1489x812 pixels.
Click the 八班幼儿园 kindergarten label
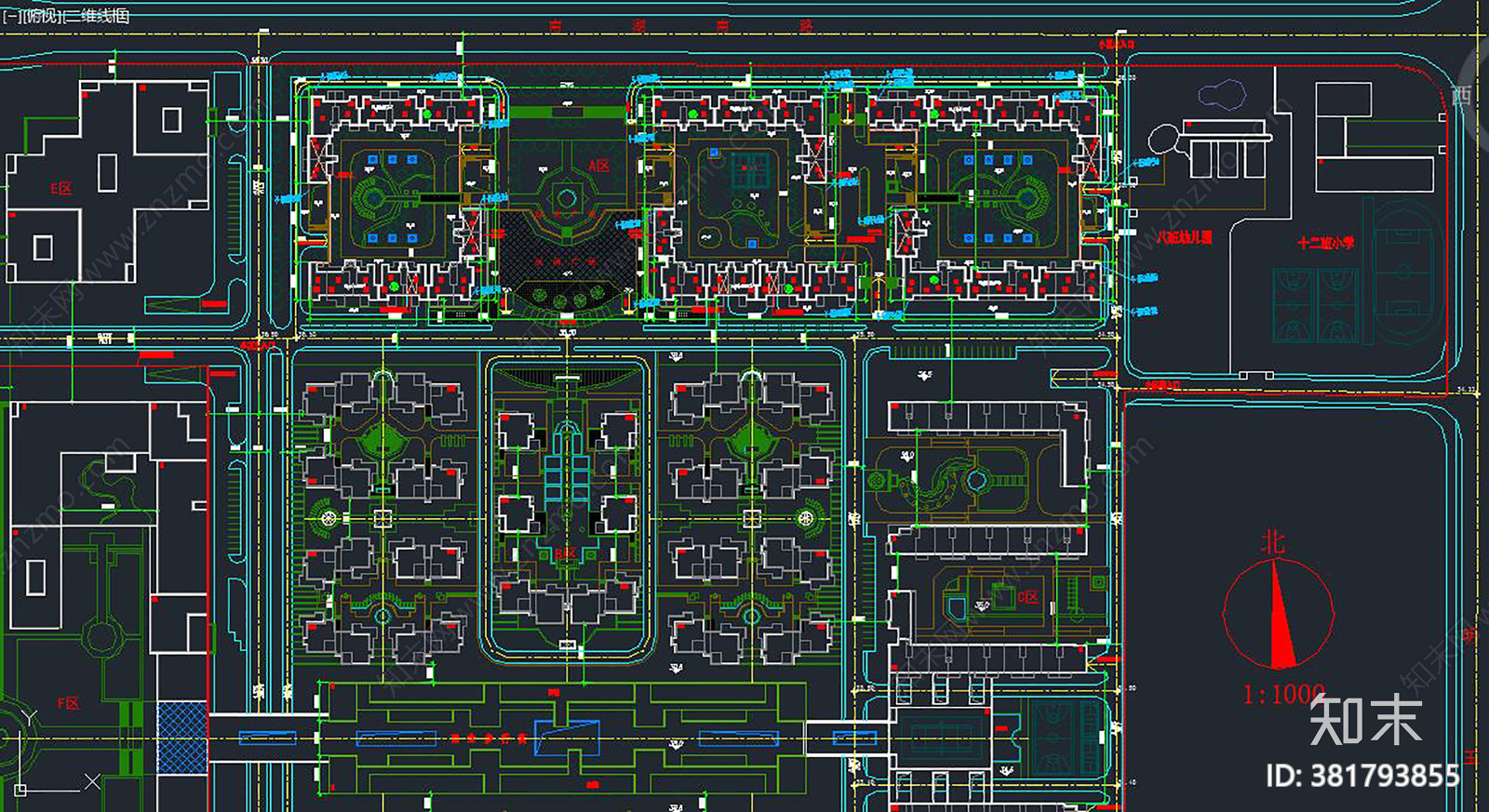click(1184, 237)
